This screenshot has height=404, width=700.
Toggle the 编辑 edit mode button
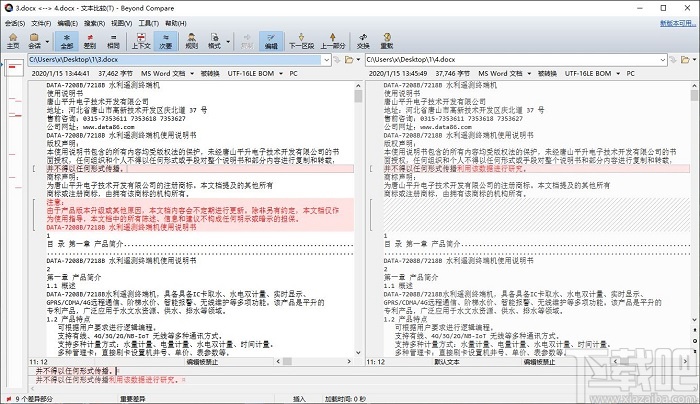click(271, 41)
